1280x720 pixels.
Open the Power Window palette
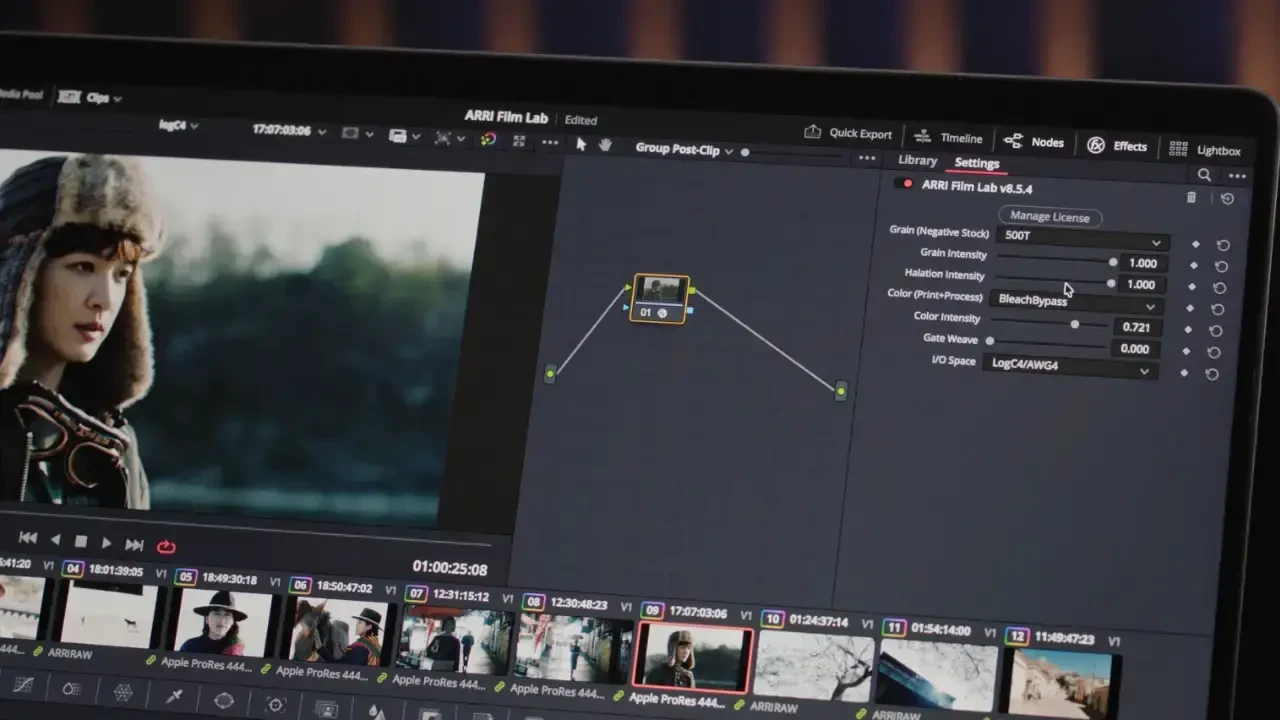coord(224,700)
